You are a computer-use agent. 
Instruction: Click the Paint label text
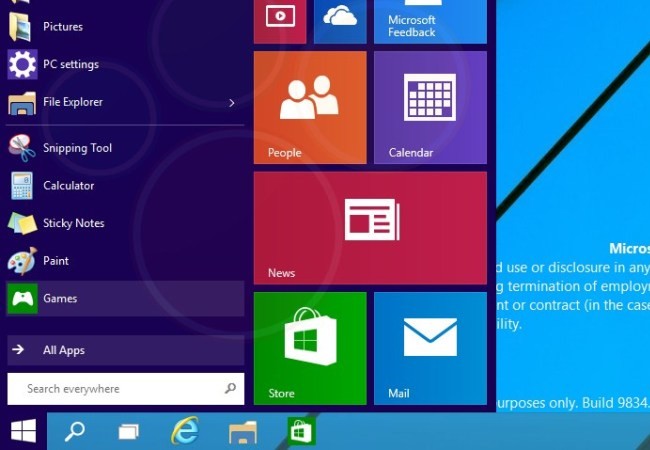pyautogui.click(x=56, y=261)
